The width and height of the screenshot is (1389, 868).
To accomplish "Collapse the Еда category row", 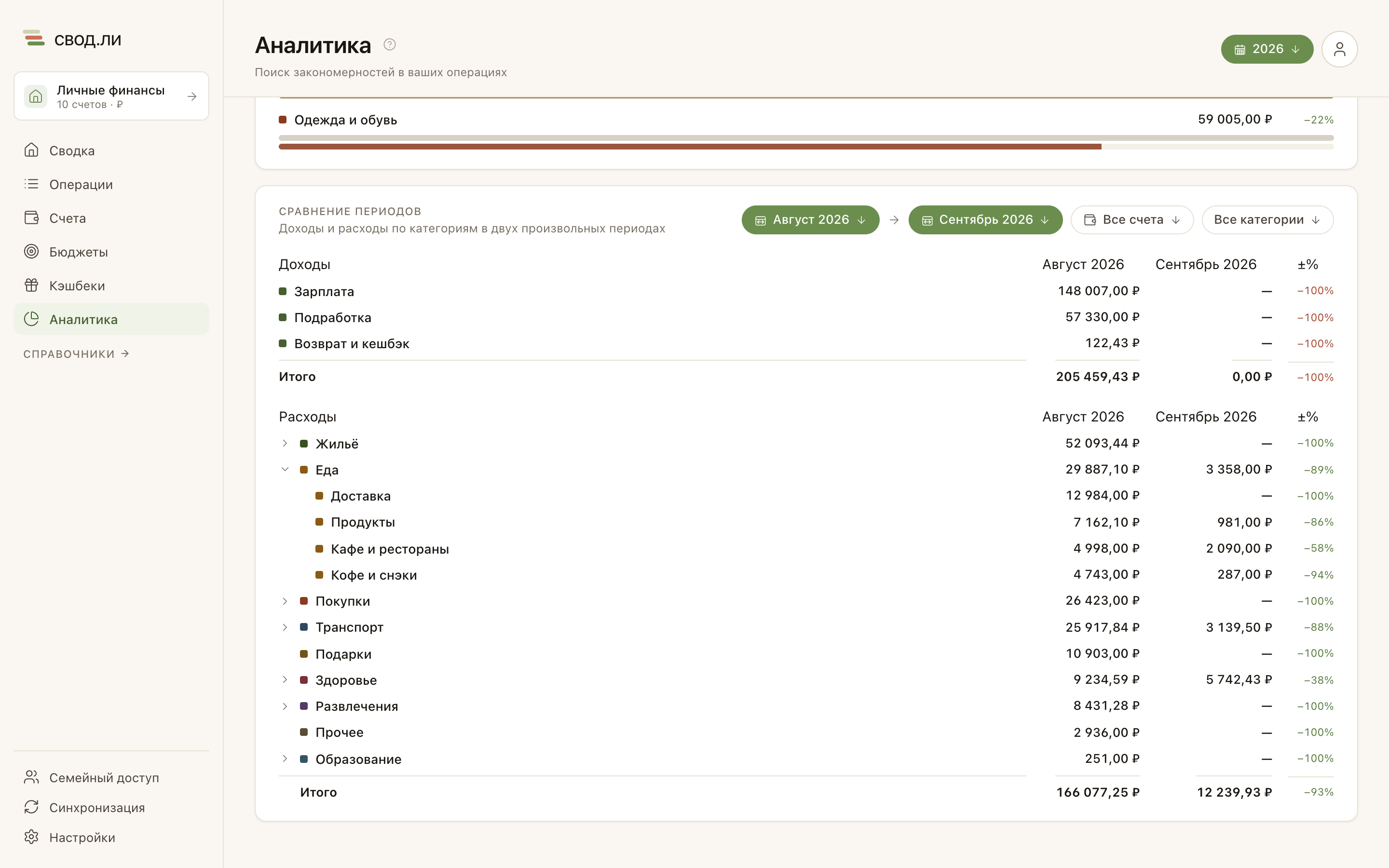I will pyautogui.click(x=285, y=470).
